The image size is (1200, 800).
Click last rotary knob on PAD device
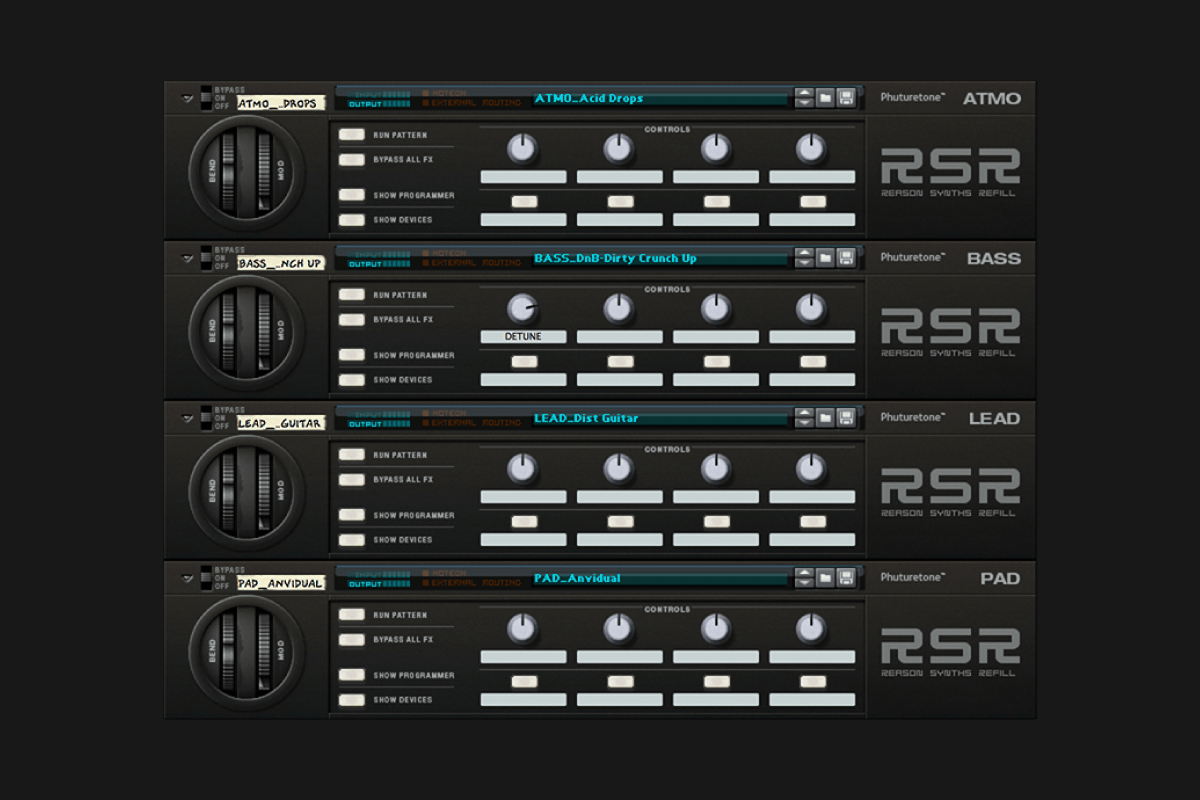click(x=811, y=628)
